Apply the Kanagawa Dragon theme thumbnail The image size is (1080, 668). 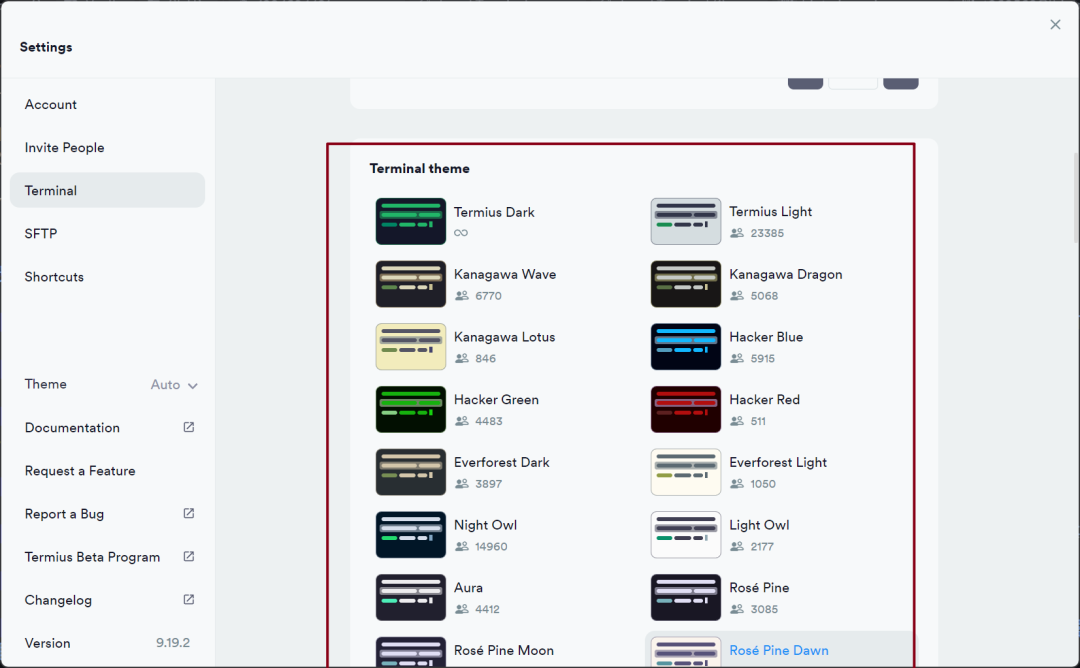pos(686,284)
